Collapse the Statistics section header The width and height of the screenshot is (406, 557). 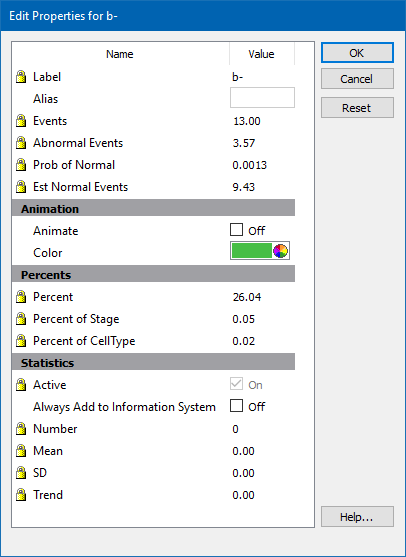point(153,362)
